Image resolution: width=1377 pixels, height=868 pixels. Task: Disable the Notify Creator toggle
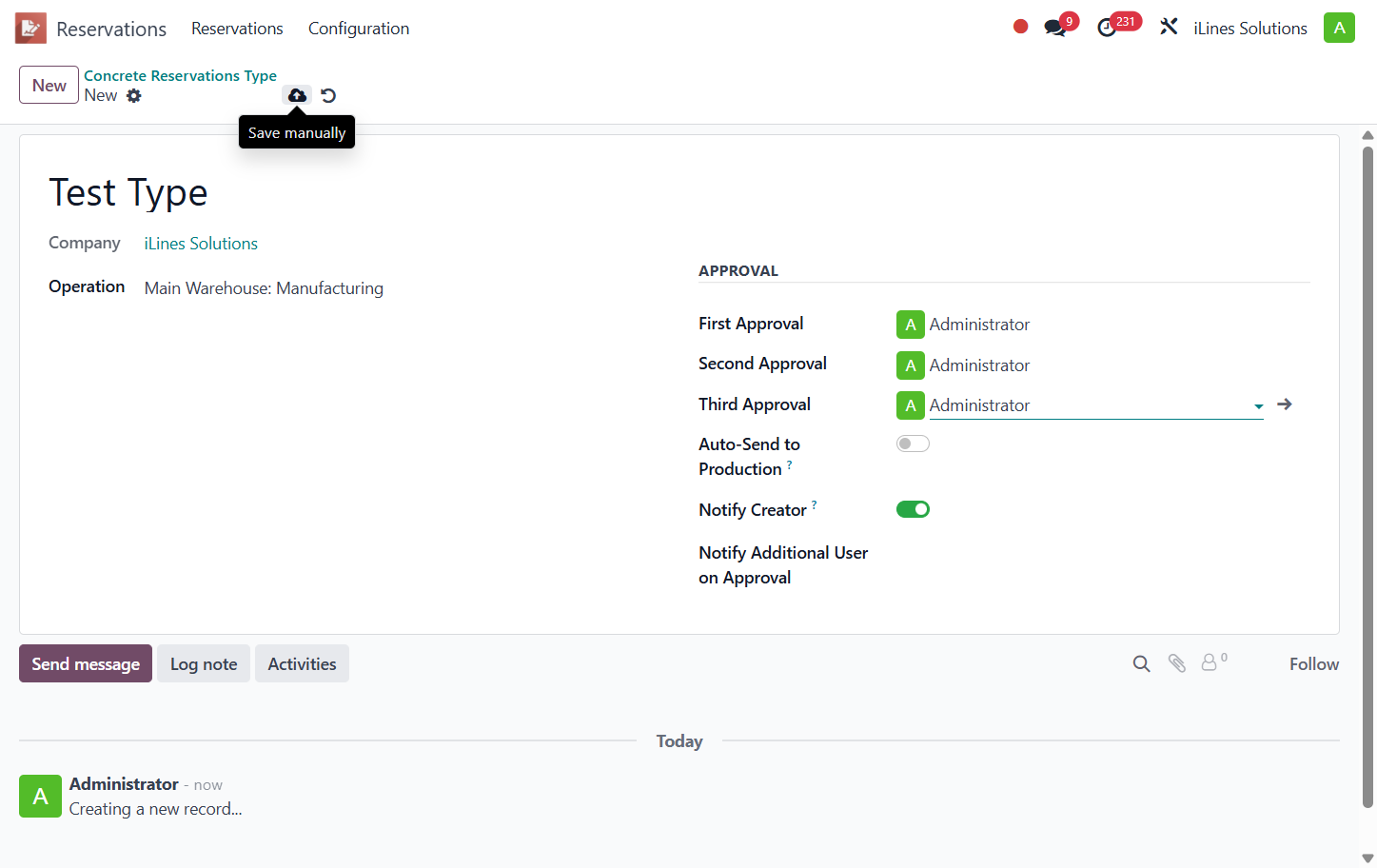(x=913, y=509)
